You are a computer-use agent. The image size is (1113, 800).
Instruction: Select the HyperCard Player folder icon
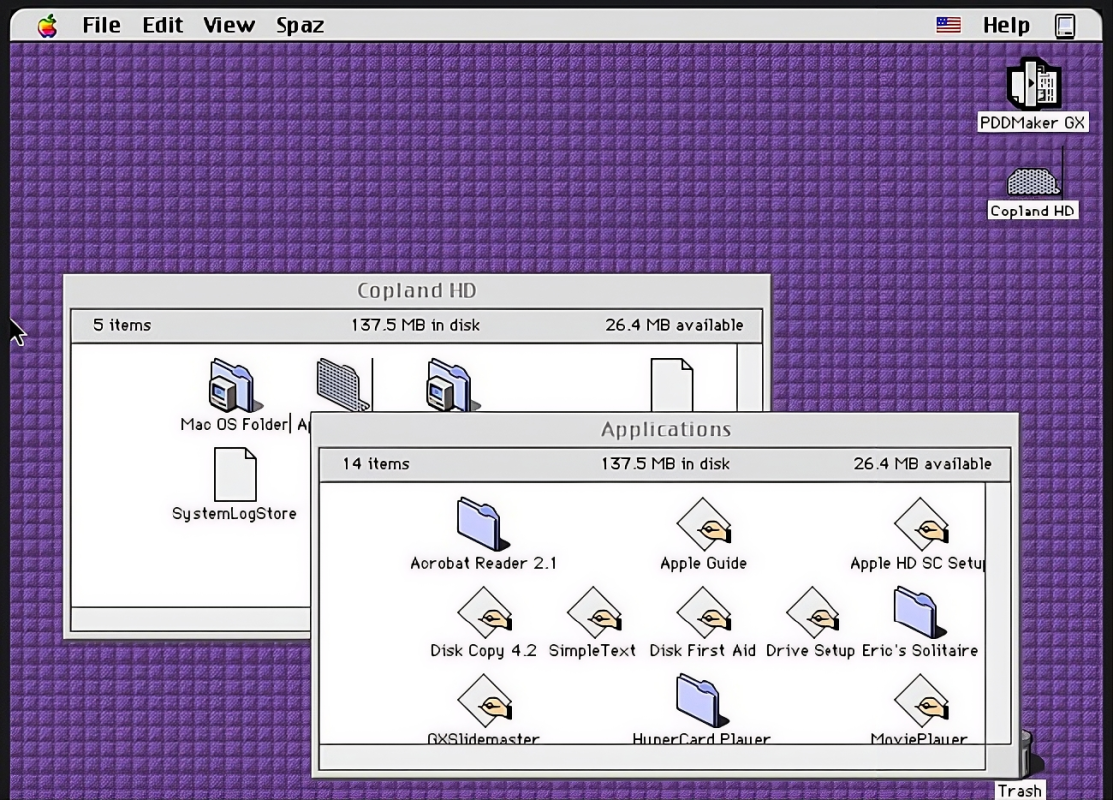701,701
